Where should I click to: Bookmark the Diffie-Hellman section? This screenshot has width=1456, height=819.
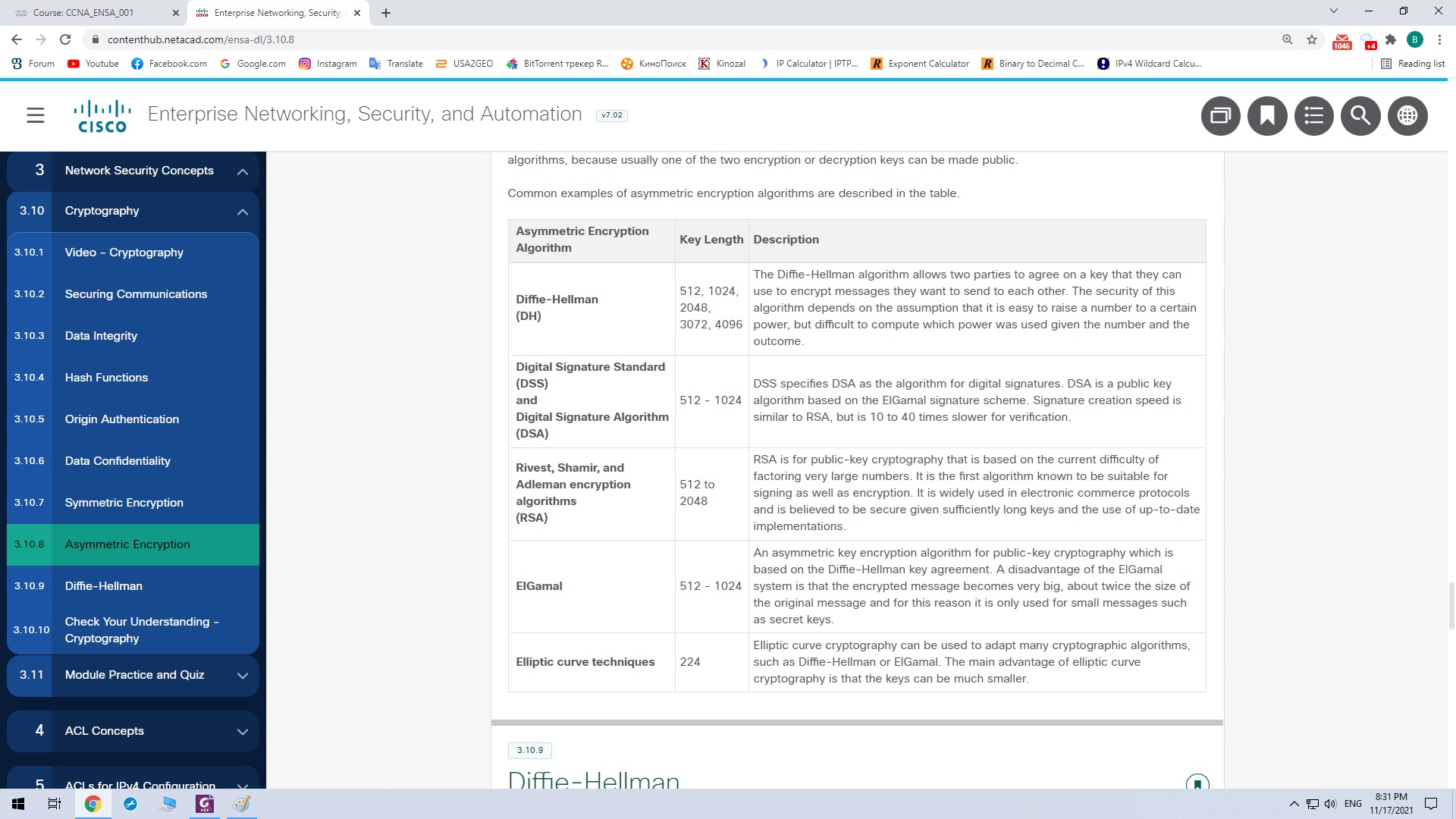click(x=1197, y=782)
